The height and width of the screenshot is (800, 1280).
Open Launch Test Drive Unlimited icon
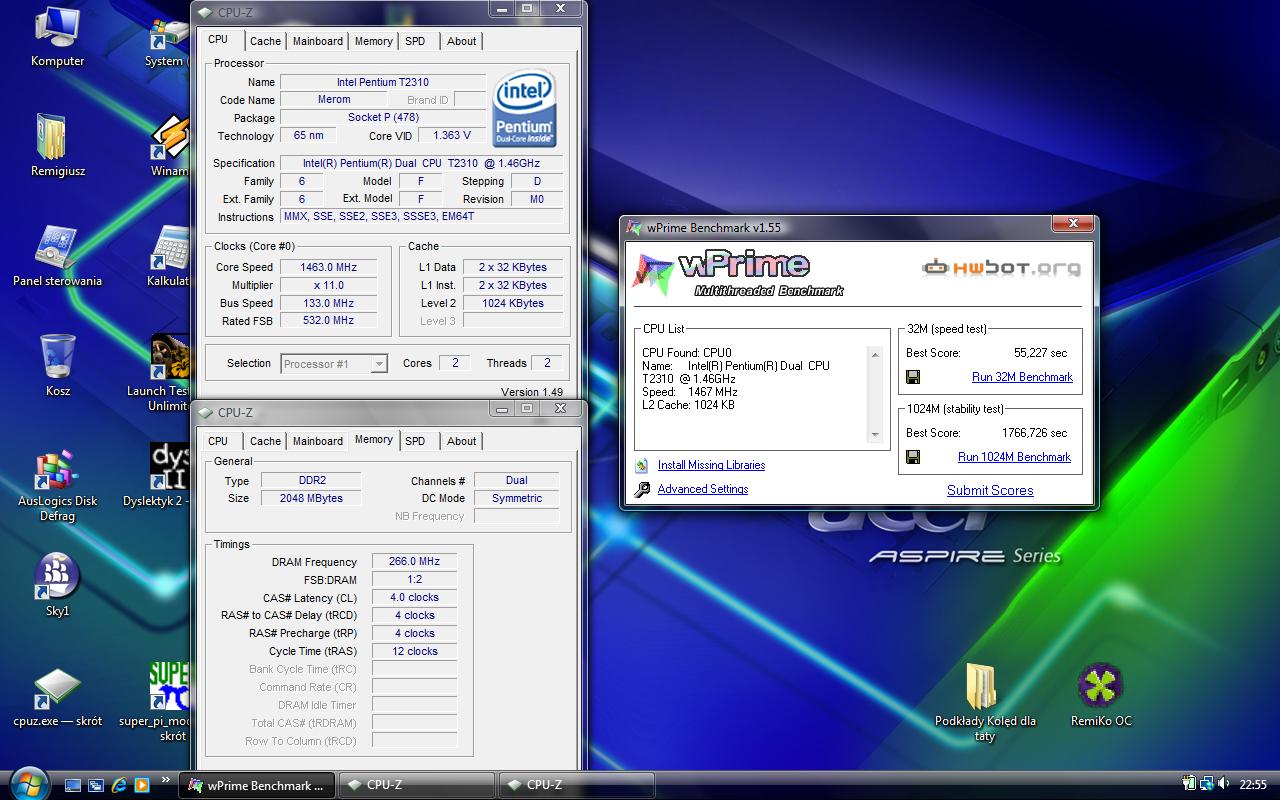(171, 358)
